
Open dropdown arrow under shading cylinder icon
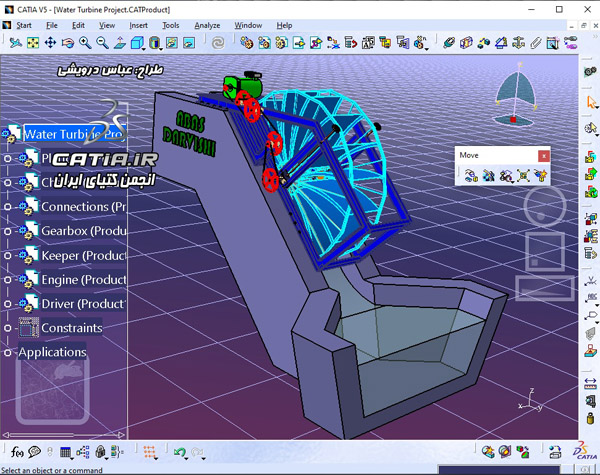pyautogui.click(x=161, y=49)
